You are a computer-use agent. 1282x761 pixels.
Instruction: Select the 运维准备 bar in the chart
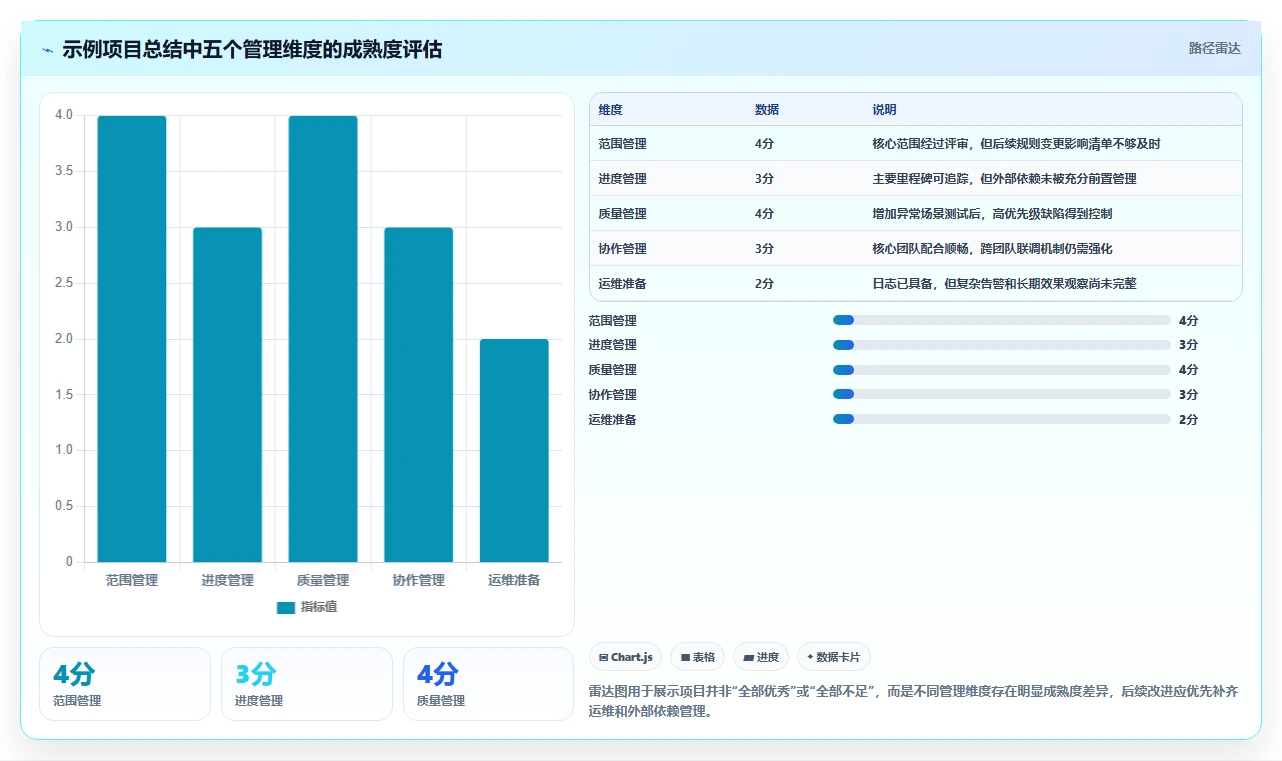[514, 451]
